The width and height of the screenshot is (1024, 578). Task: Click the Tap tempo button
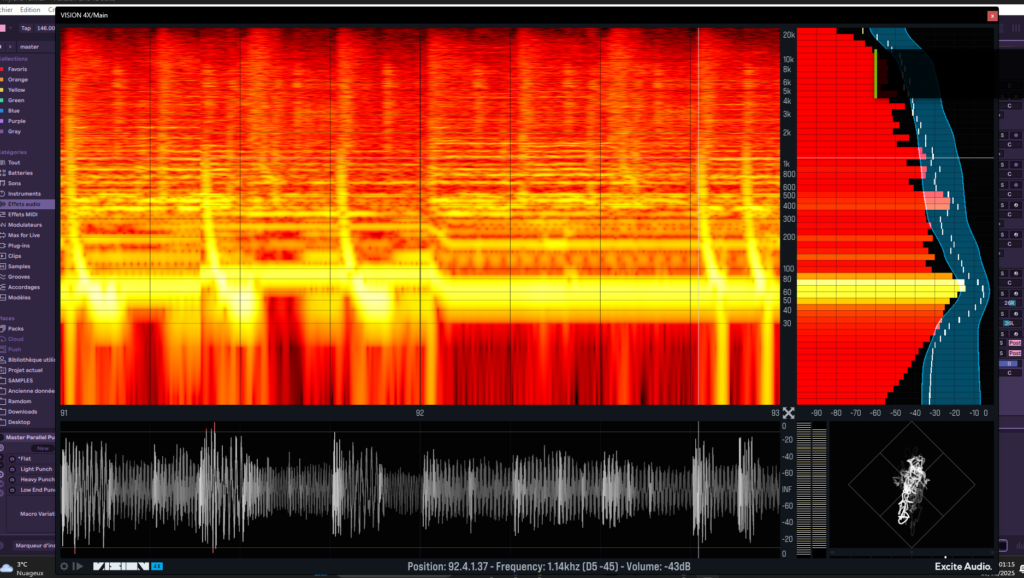point(26,28)
